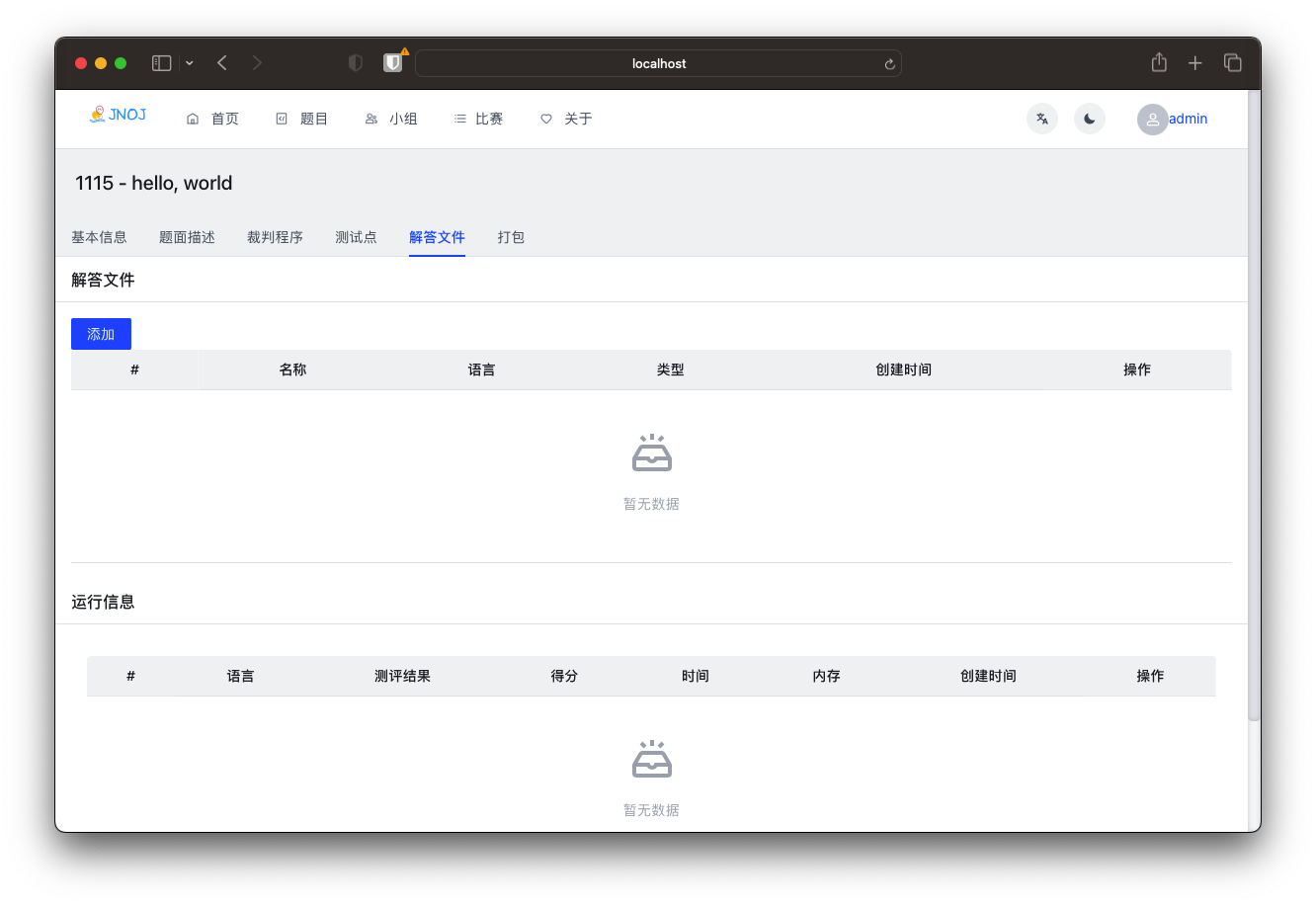Viewport: 1316px width, 905px height.
Task: Click the Bitwarden extension icon
Action: (393, 63)
